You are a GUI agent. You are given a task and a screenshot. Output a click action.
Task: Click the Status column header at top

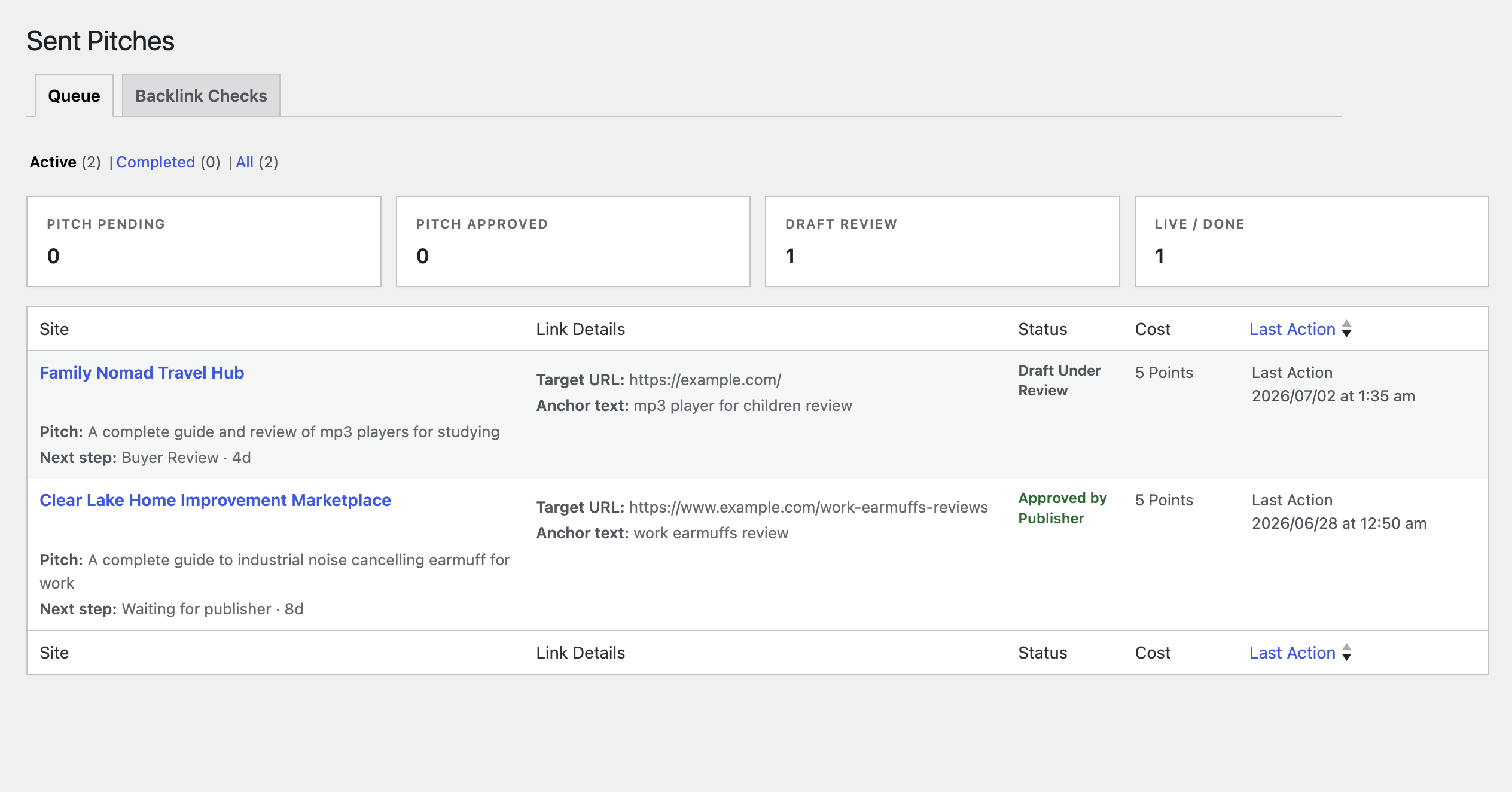pyautogui.click(x=1042, y=329)
